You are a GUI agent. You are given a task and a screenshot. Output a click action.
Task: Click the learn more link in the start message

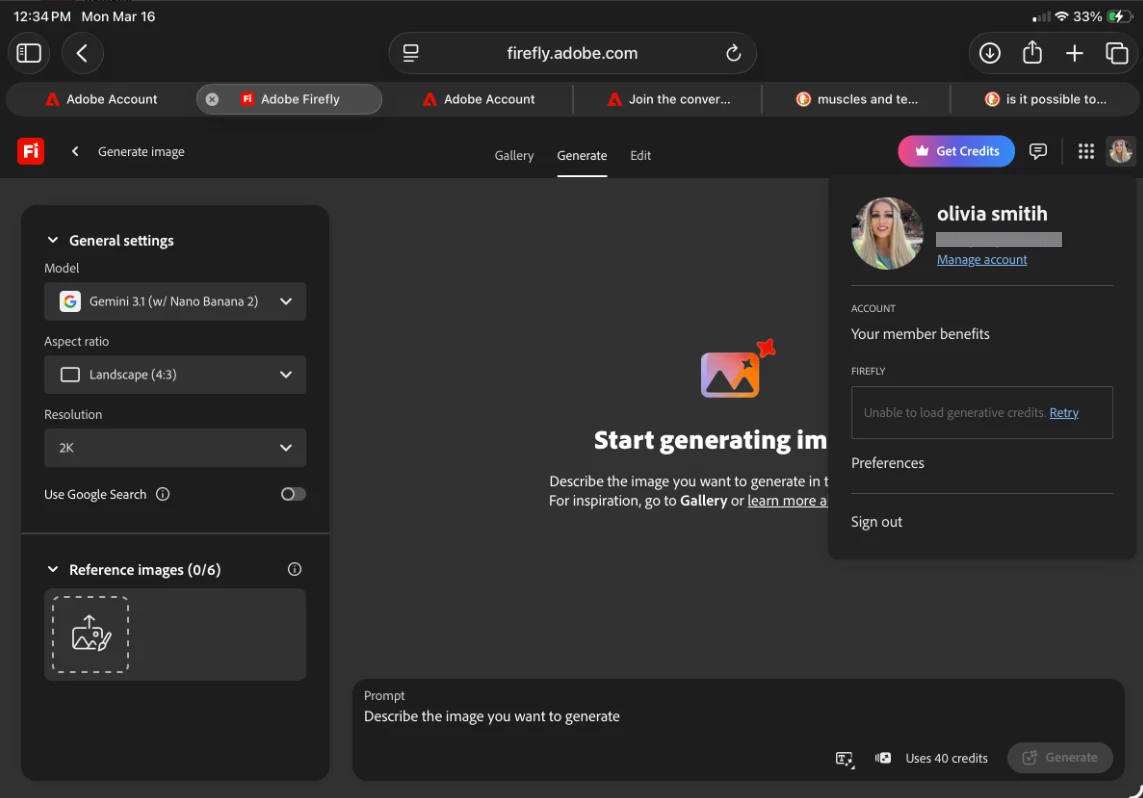[x=787, y=501]
